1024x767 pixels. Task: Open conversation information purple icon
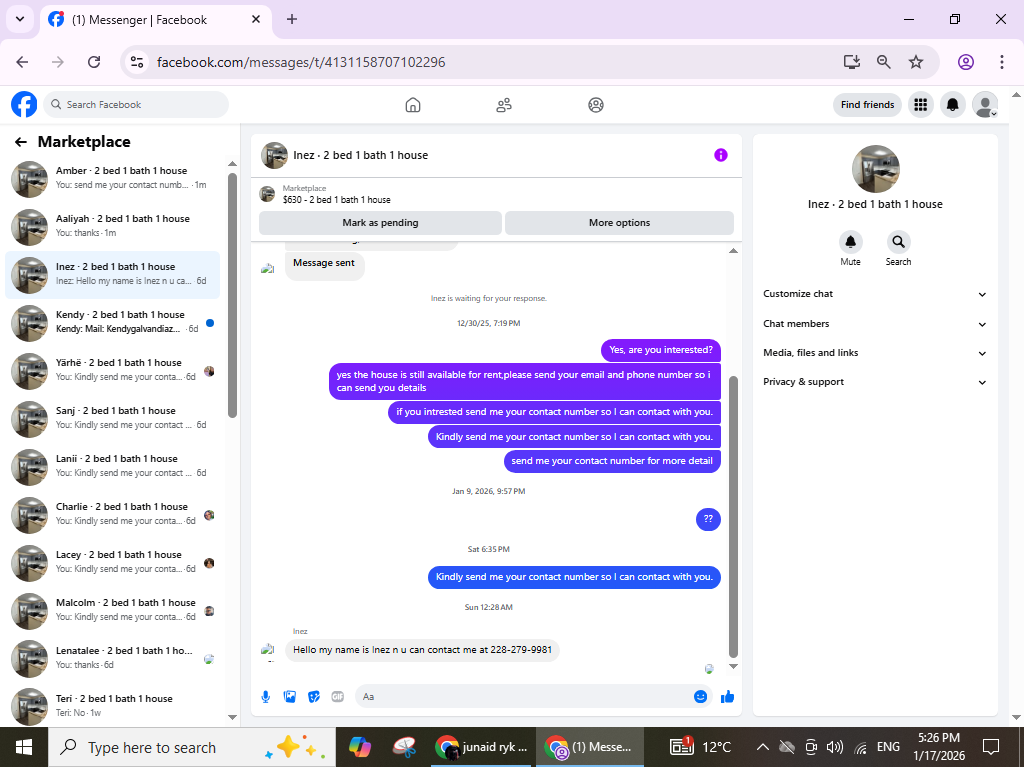720,155
